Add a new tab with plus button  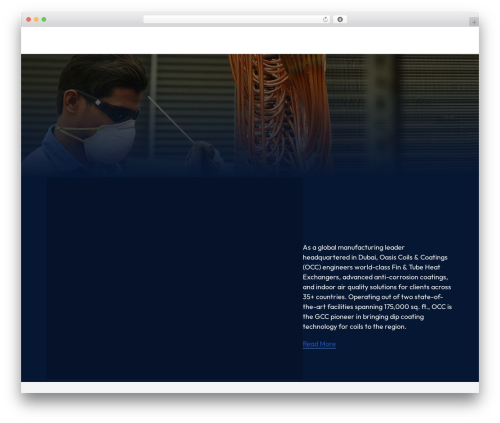point(474,22)
